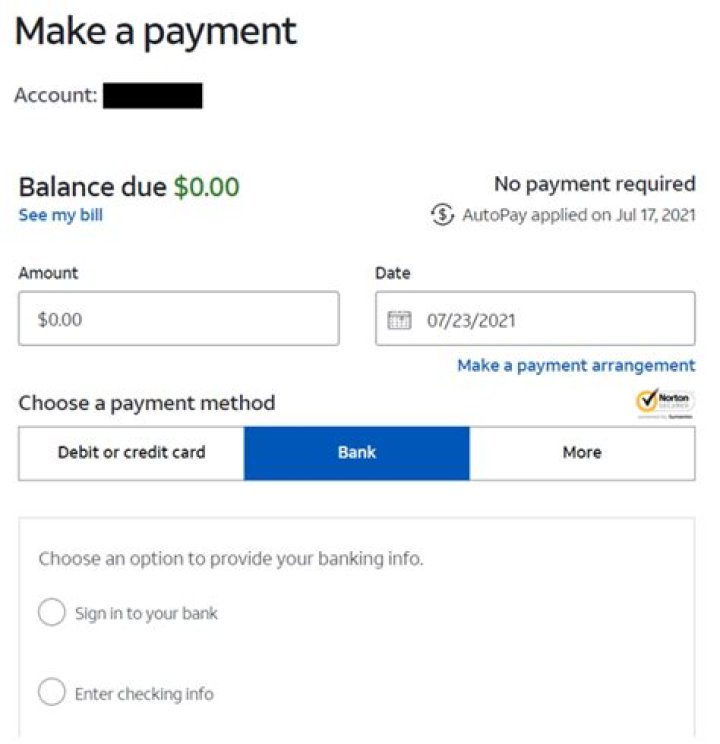The height and width of the screenshot is (744, 720).
Task: Click the 07/23/2021 date value
Action: [x=472, y=320]
